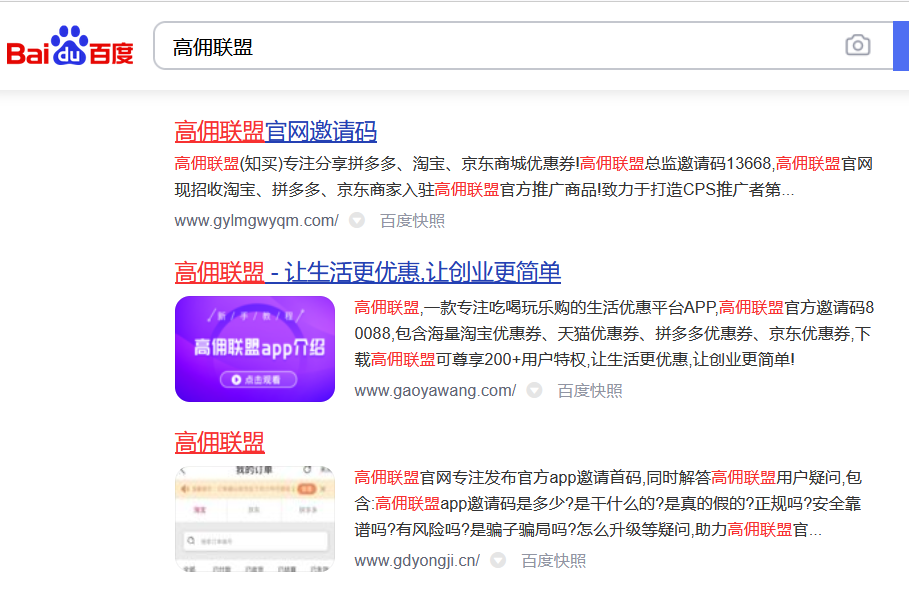
Task: Open 百度快照 for gaoyawang.com result
Action: coord(590,391)
